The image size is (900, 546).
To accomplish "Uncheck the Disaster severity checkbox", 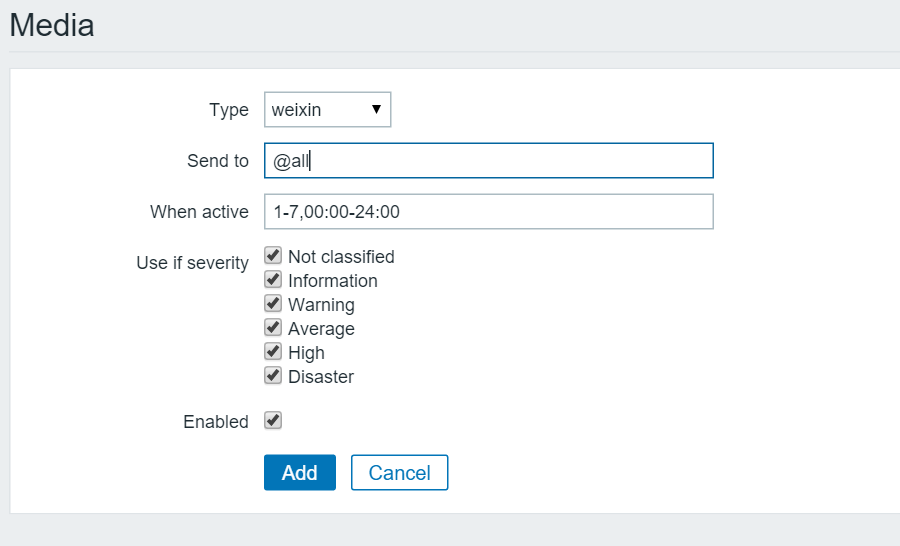I will coord(273,376).
